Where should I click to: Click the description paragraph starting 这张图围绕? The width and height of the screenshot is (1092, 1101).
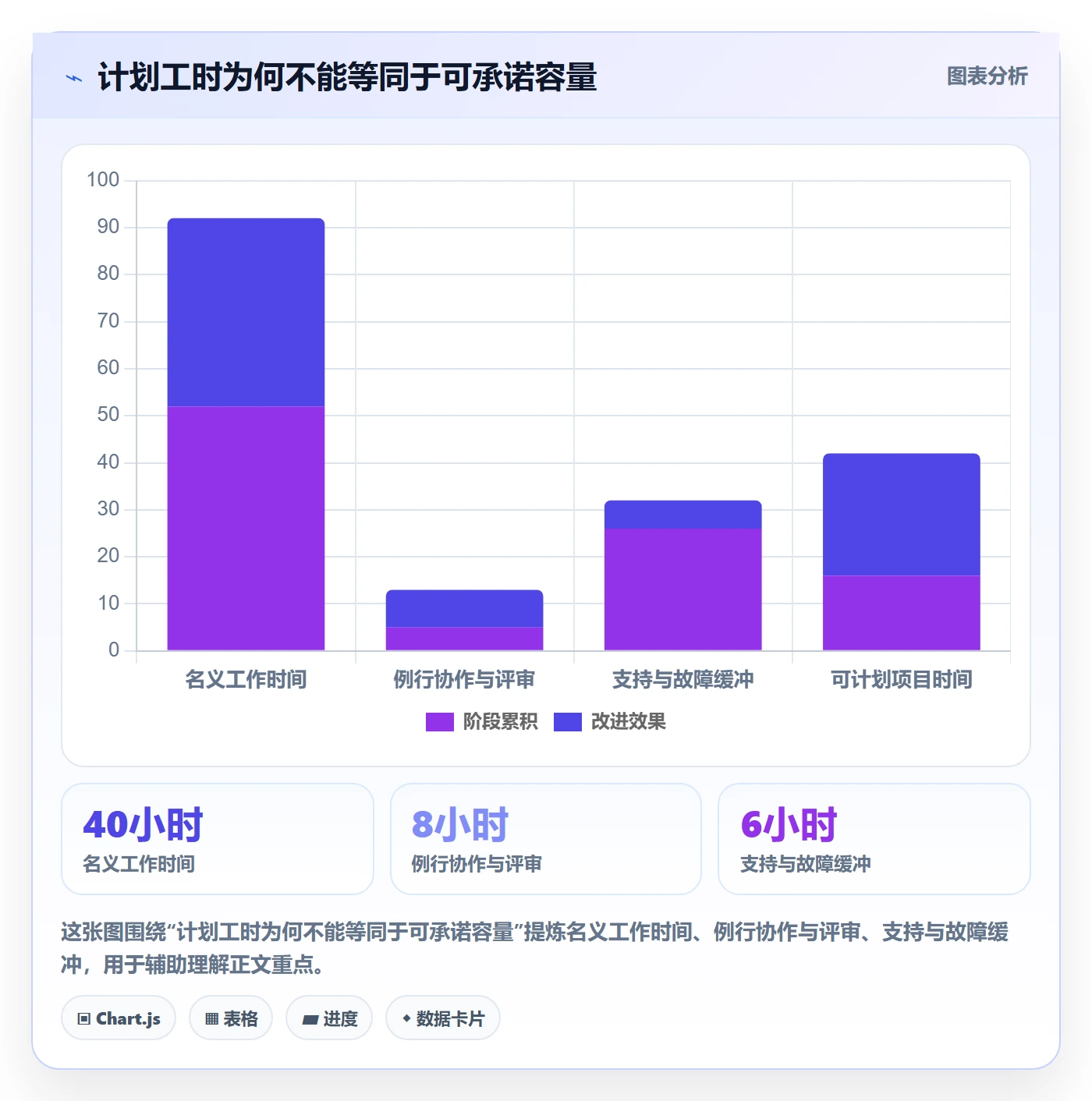tap(535, 947)
